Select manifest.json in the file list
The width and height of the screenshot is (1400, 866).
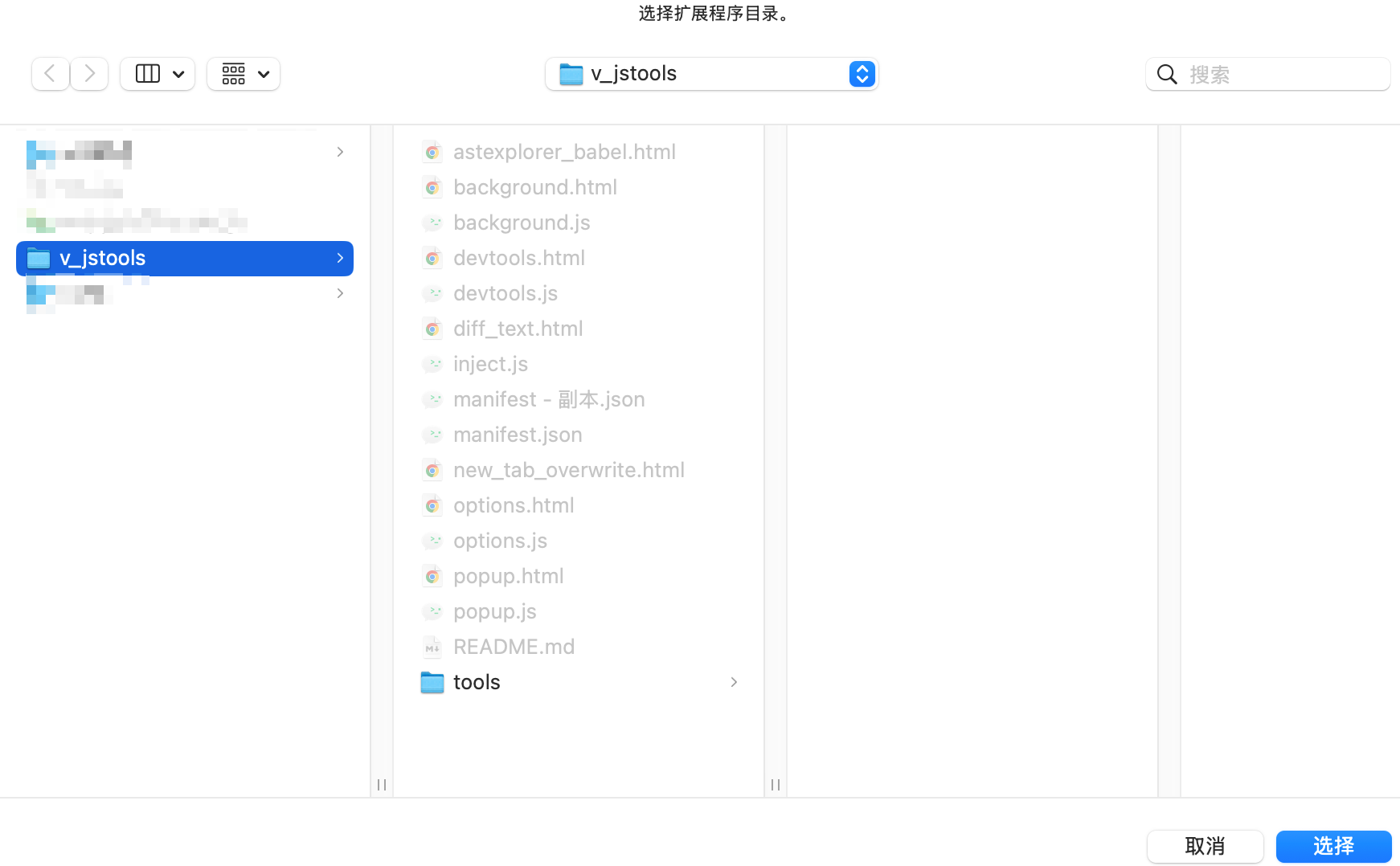pos(518,435)
